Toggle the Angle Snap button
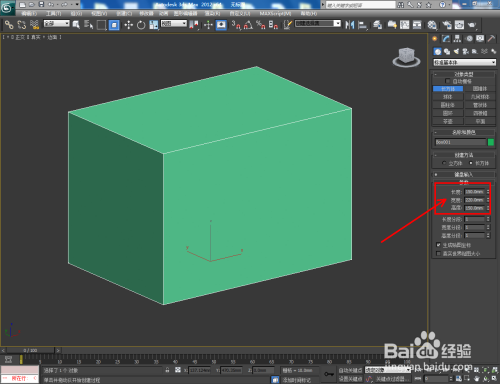The image size is (500, 384). (248, 25)
